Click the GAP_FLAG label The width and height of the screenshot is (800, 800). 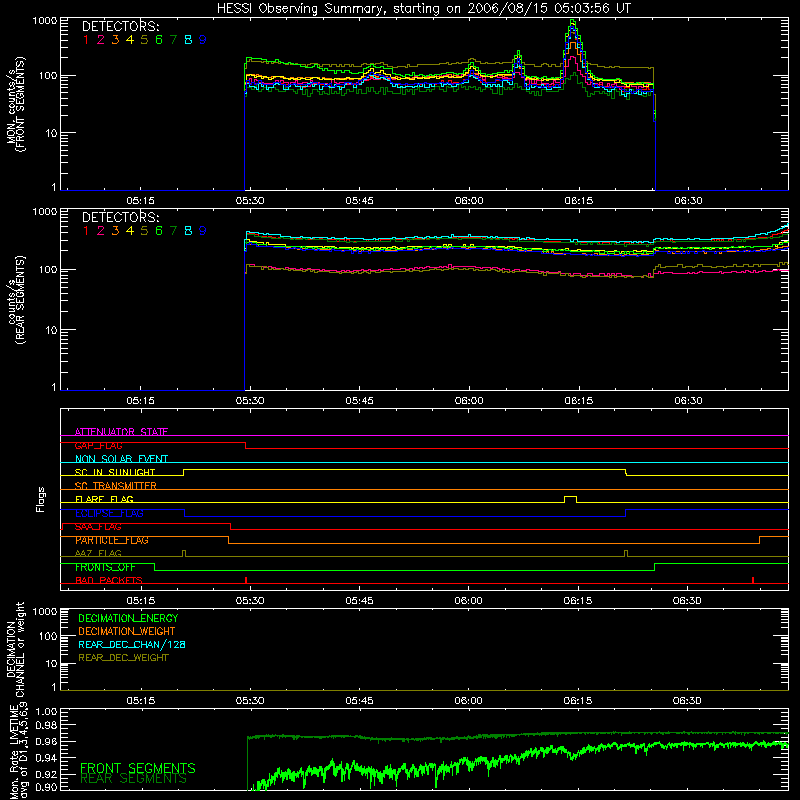98,445
